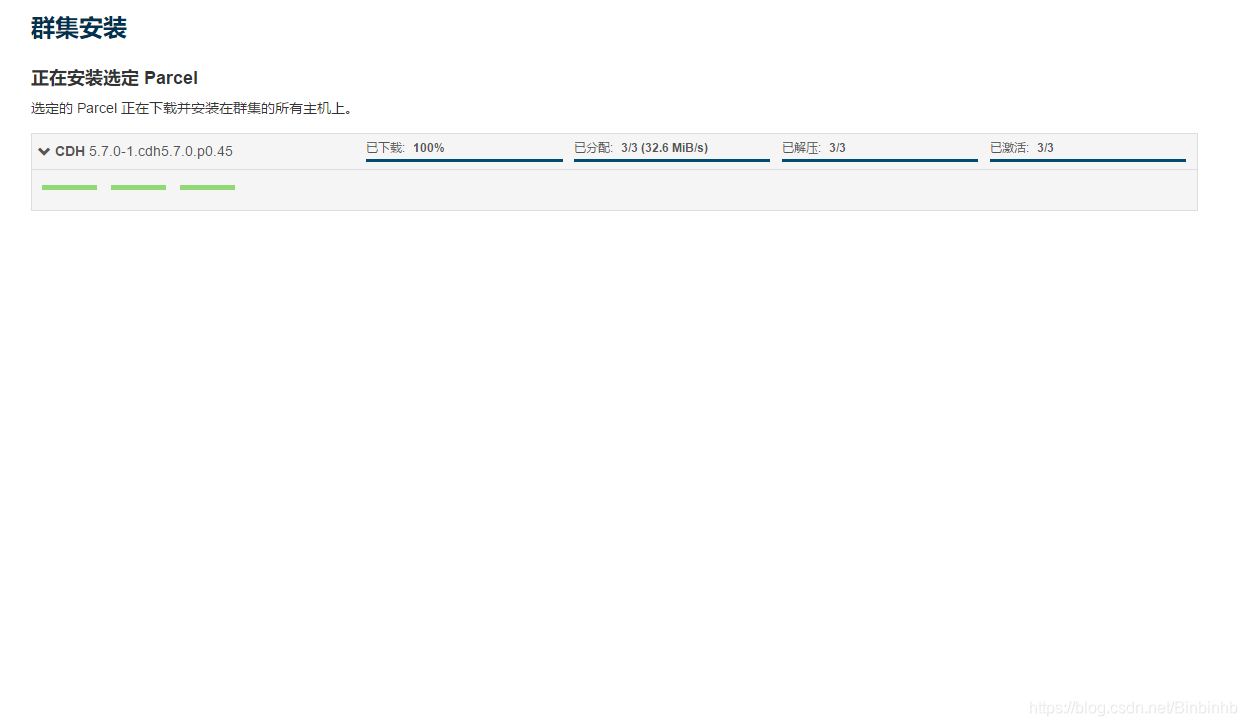Click the 已解压 3/3 progress bar

pos(880,160)
